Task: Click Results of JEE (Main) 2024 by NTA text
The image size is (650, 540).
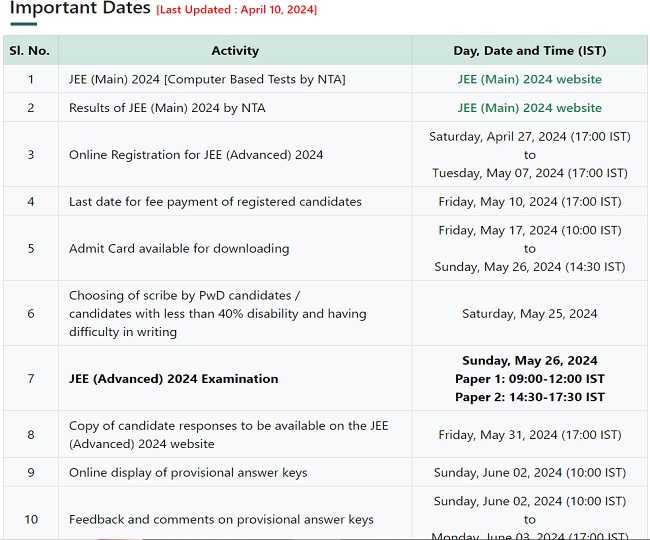Action: pos(167,107)
